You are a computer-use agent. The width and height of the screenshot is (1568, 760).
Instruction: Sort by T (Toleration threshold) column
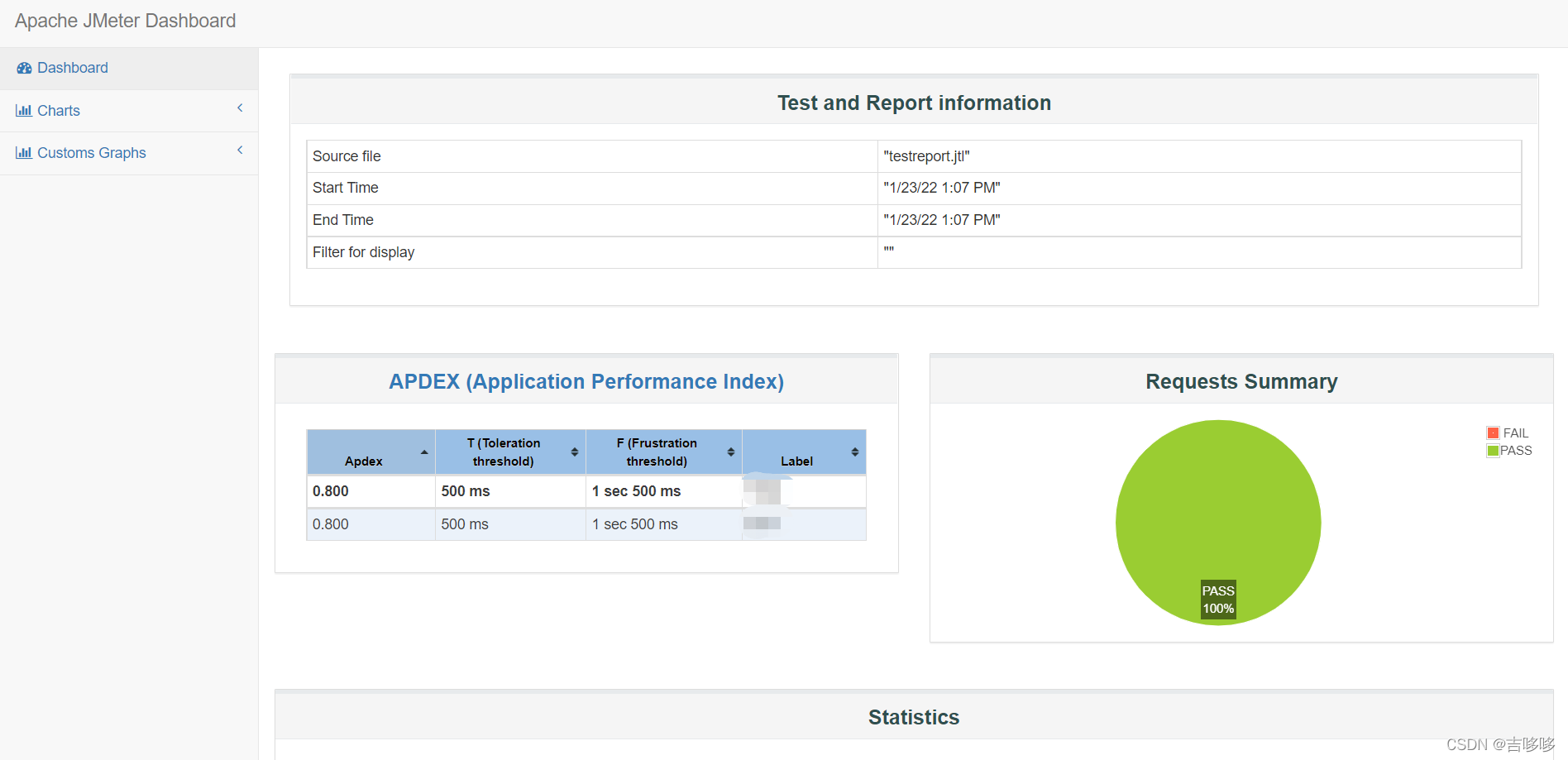(511, 452)
